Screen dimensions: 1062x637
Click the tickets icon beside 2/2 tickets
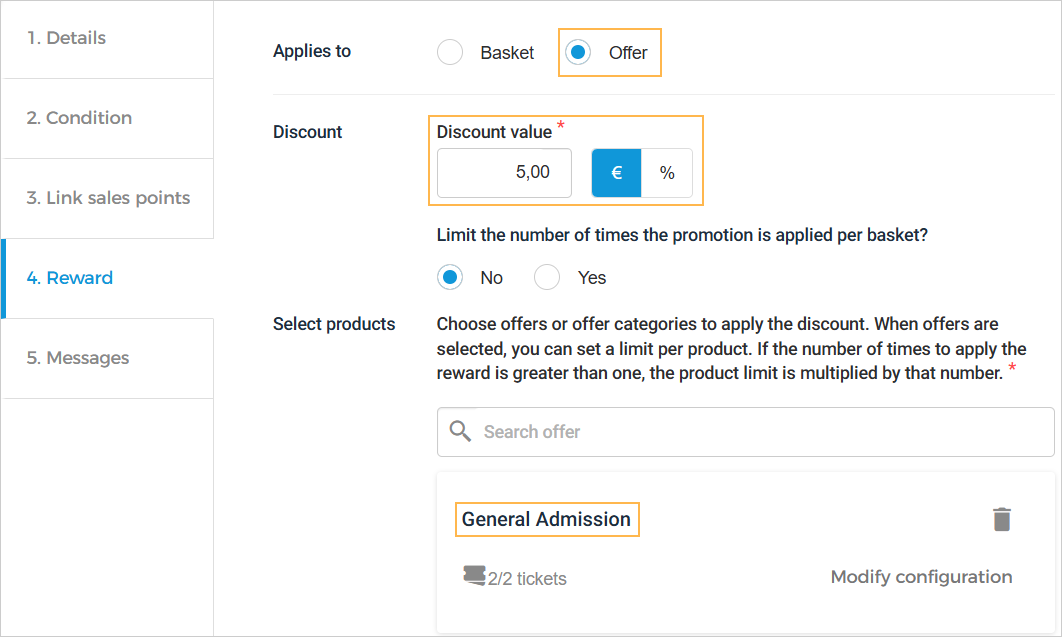[x=474, y=576]
